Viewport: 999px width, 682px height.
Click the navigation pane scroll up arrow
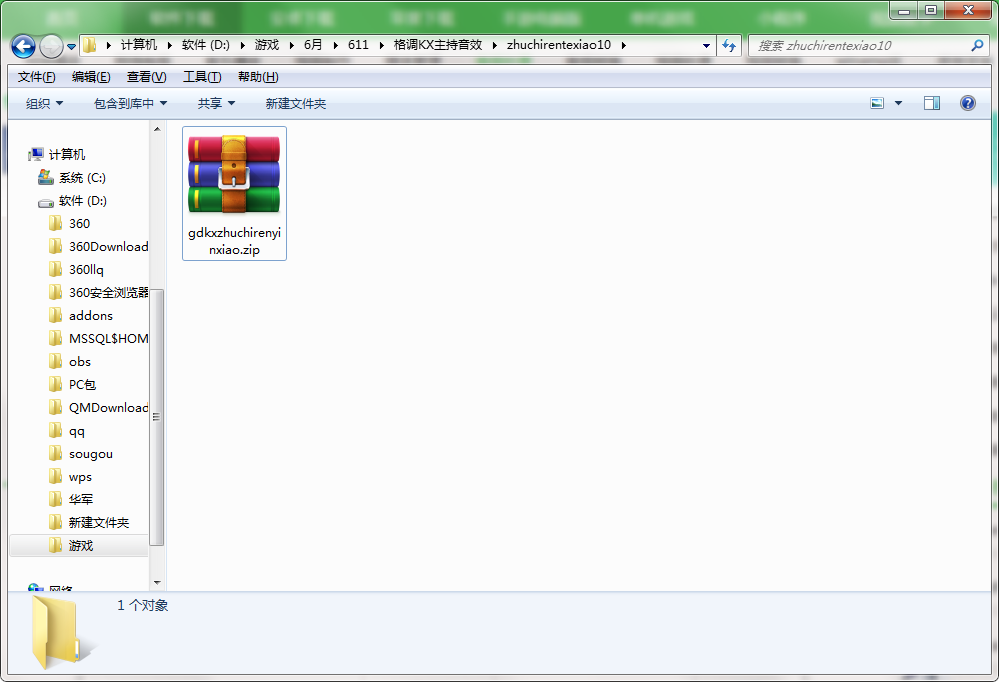(x=157, y=130)
